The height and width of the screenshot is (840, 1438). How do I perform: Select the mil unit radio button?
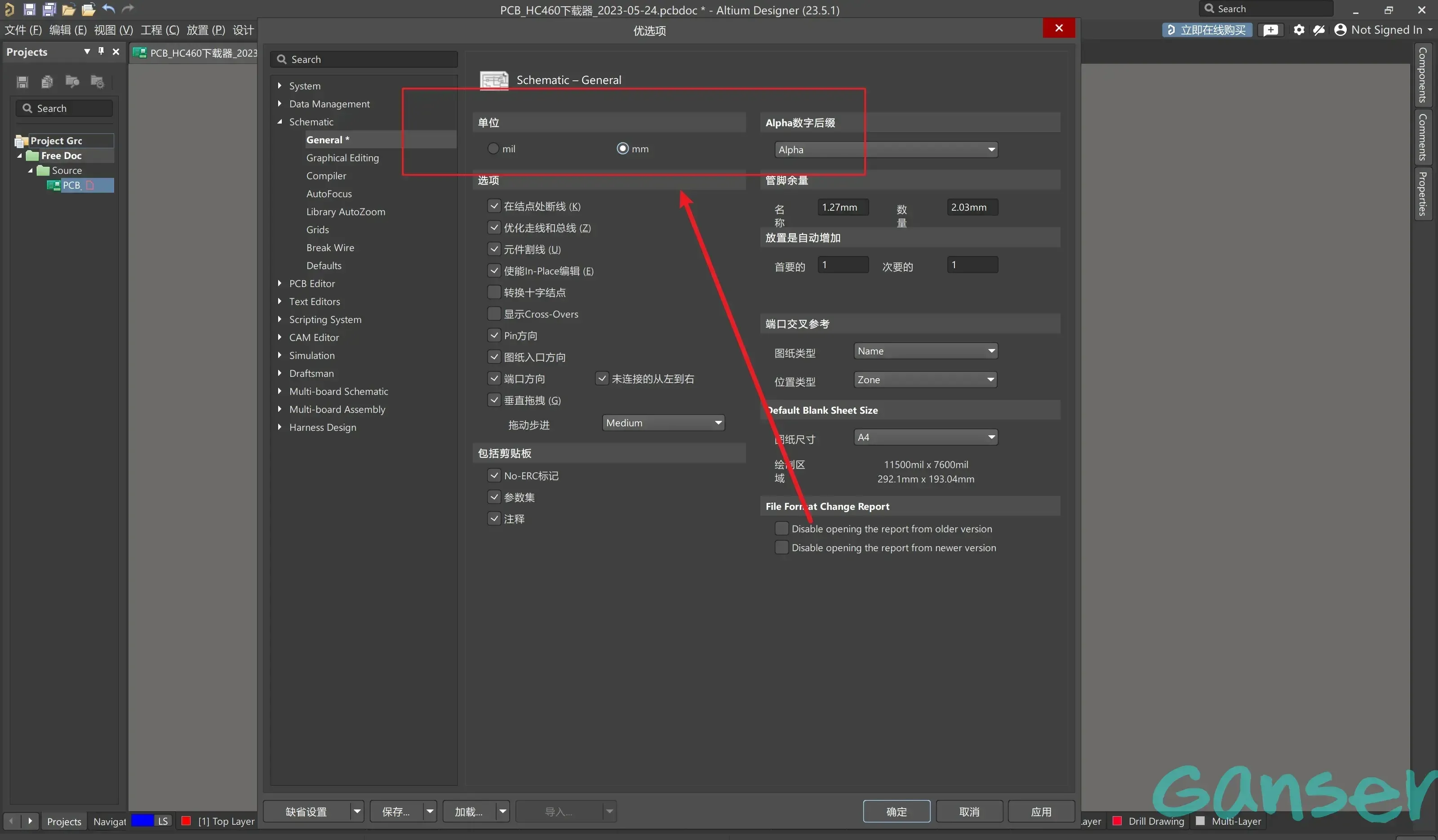coord(493,149)
